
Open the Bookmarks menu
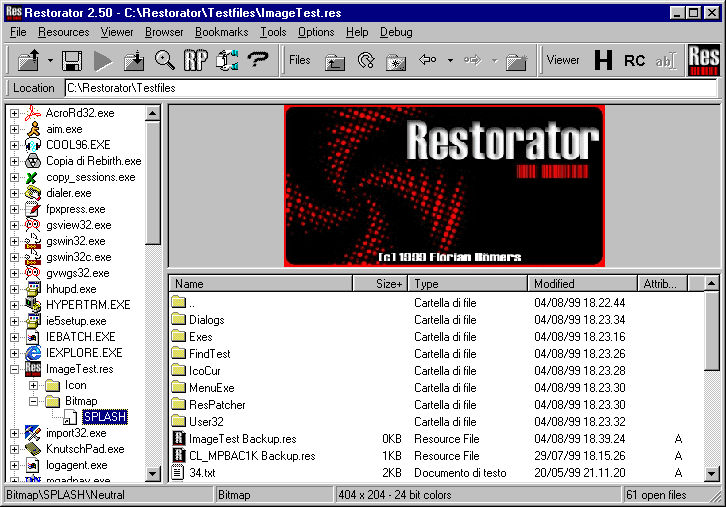point(222,32)
